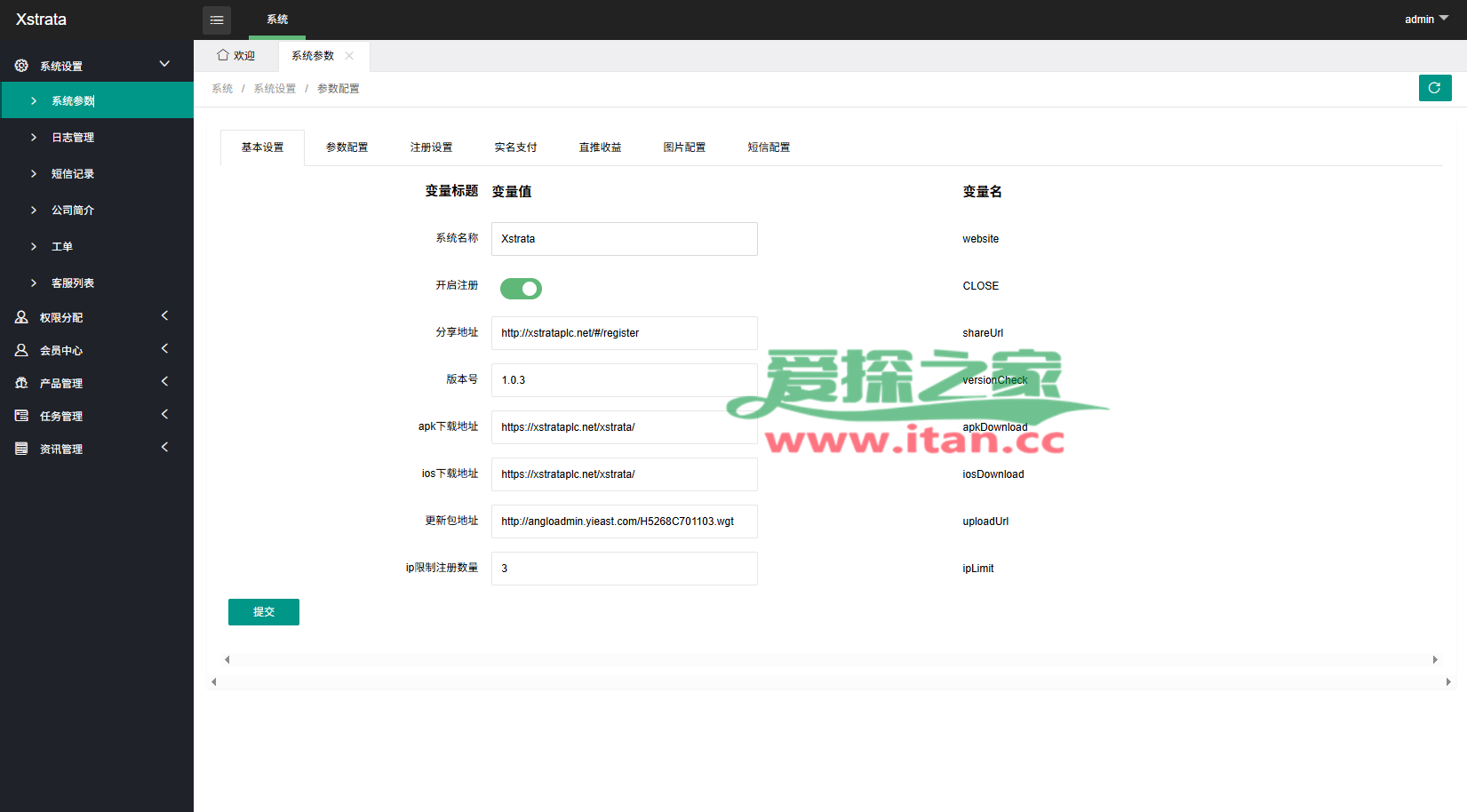Collapse the 系统设置 menu chevron

tap(164, 64)
